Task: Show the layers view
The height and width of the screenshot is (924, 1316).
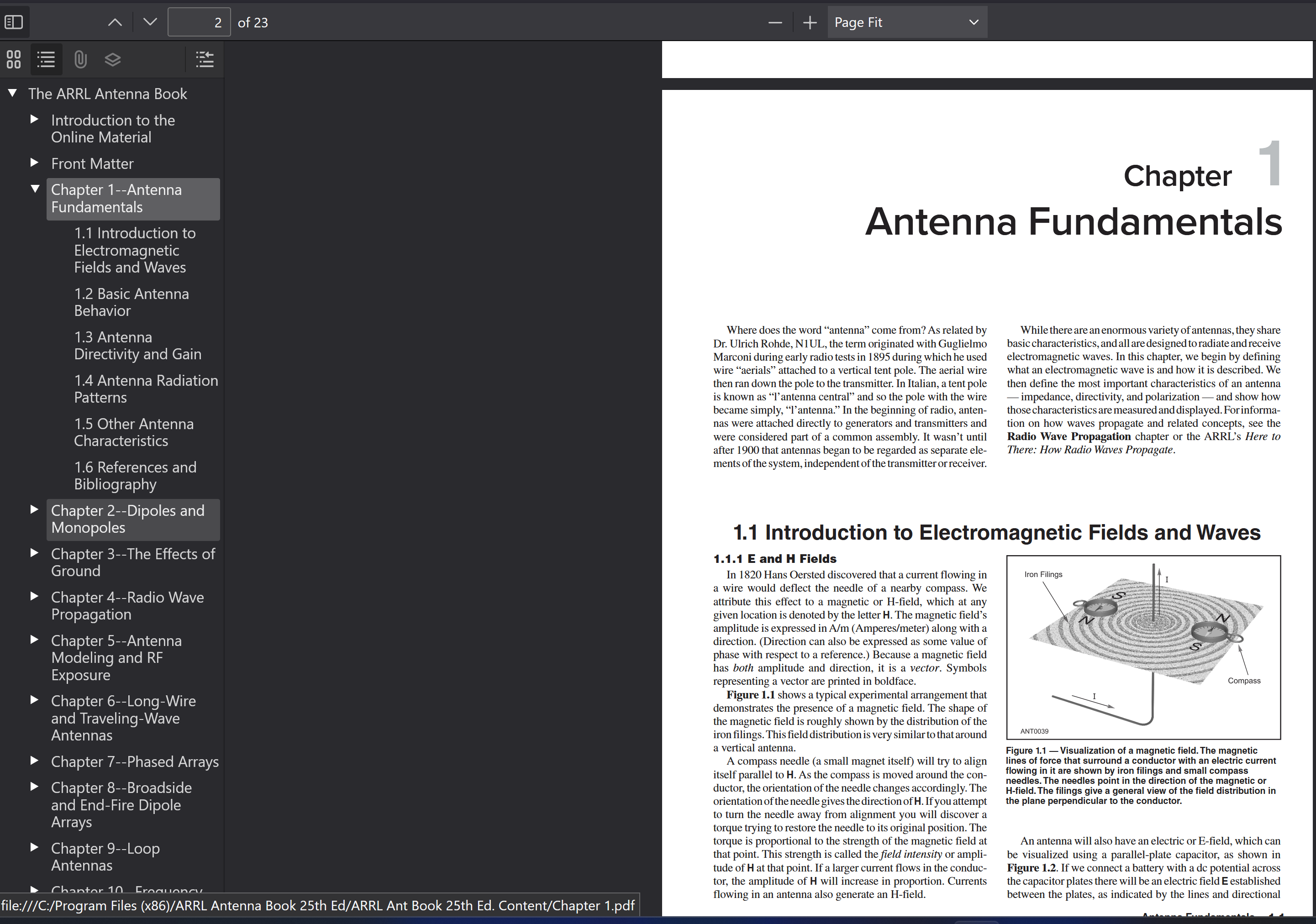Action: pyautogui.click(x=113, y=59)
